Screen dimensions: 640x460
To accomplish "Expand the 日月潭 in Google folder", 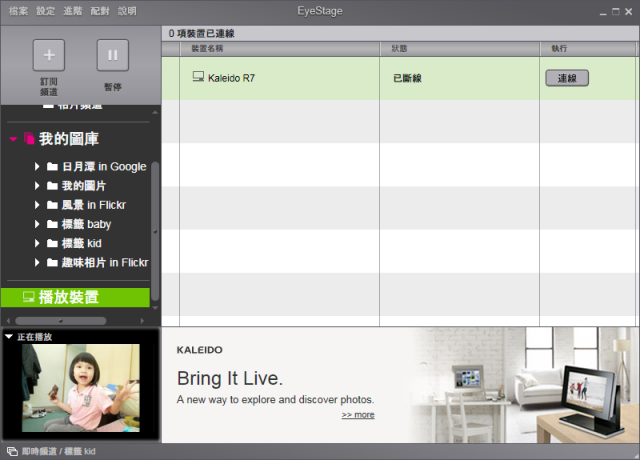I will 37,167.
